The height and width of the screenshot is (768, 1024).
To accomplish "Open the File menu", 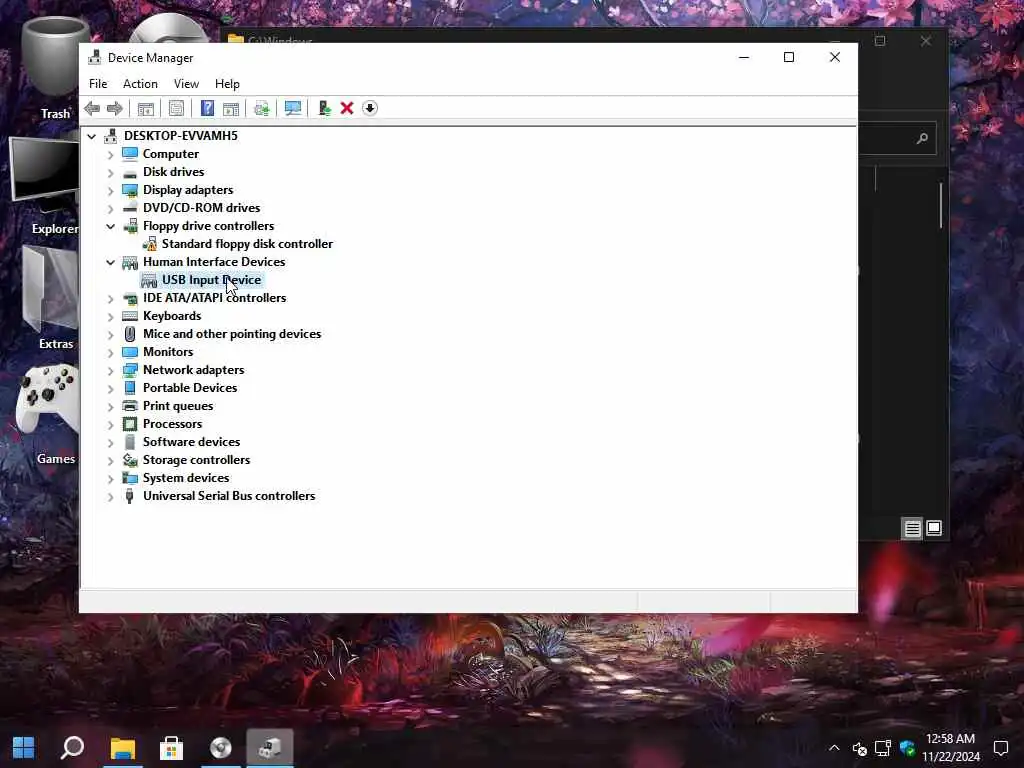I will (x=98, y=84).
